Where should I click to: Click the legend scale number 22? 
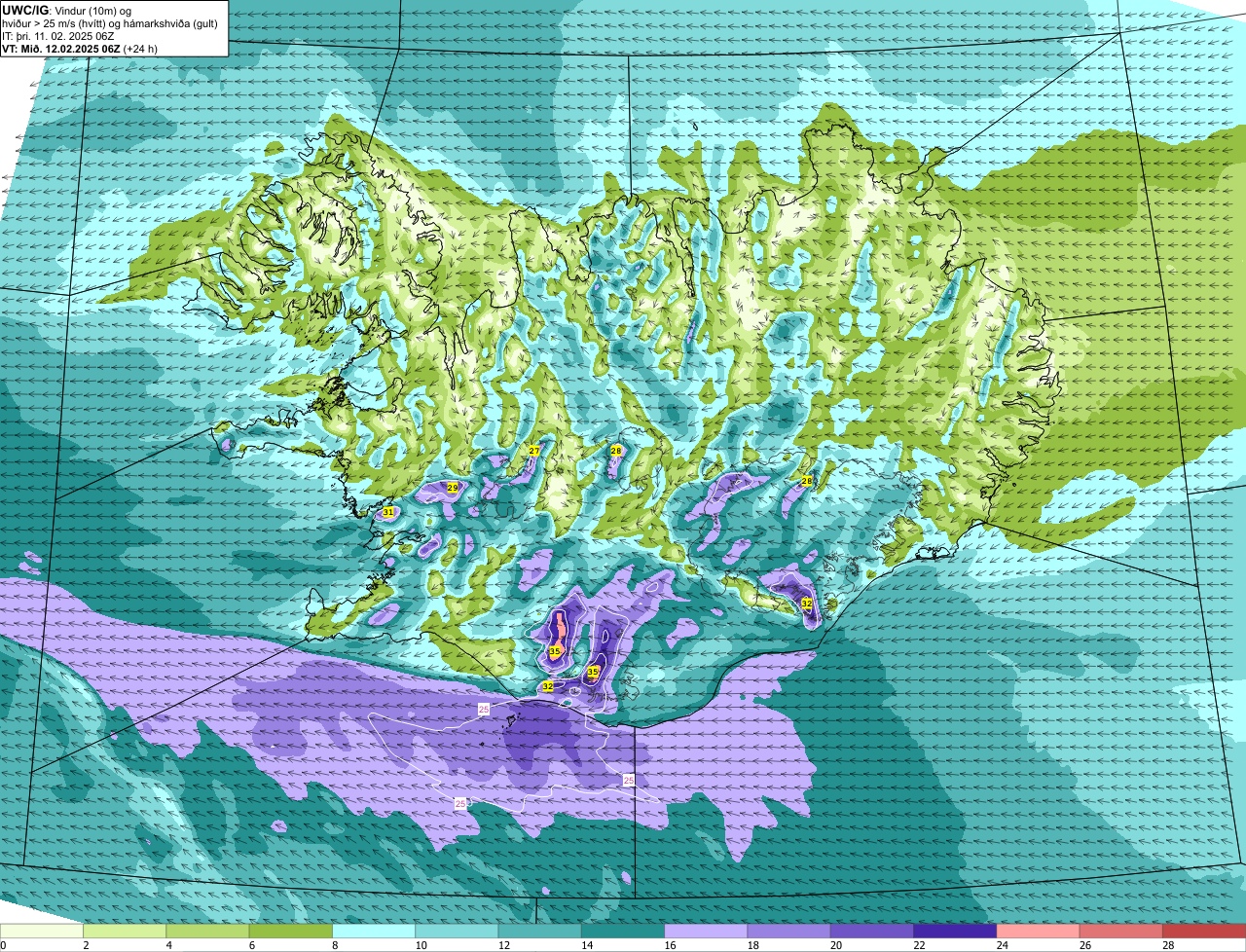[919, 945]
